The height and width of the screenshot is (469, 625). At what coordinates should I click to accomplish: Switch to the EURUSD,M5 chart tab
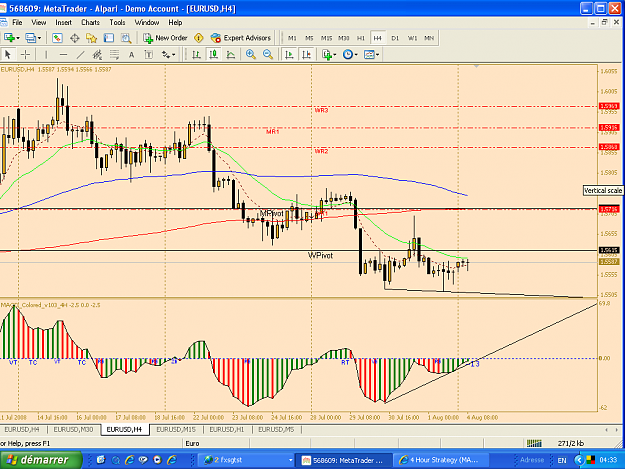click(x=276, y=429)
